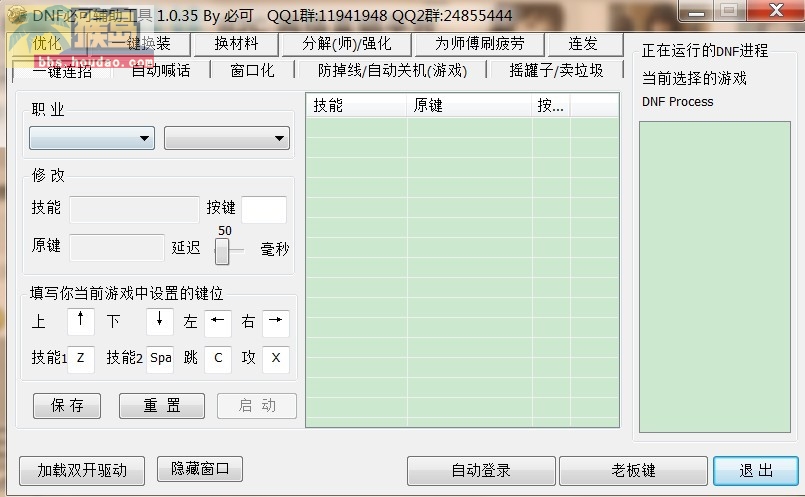Open the 优化 tab
Screen dimensions: 805x497
tap(46, 44)
